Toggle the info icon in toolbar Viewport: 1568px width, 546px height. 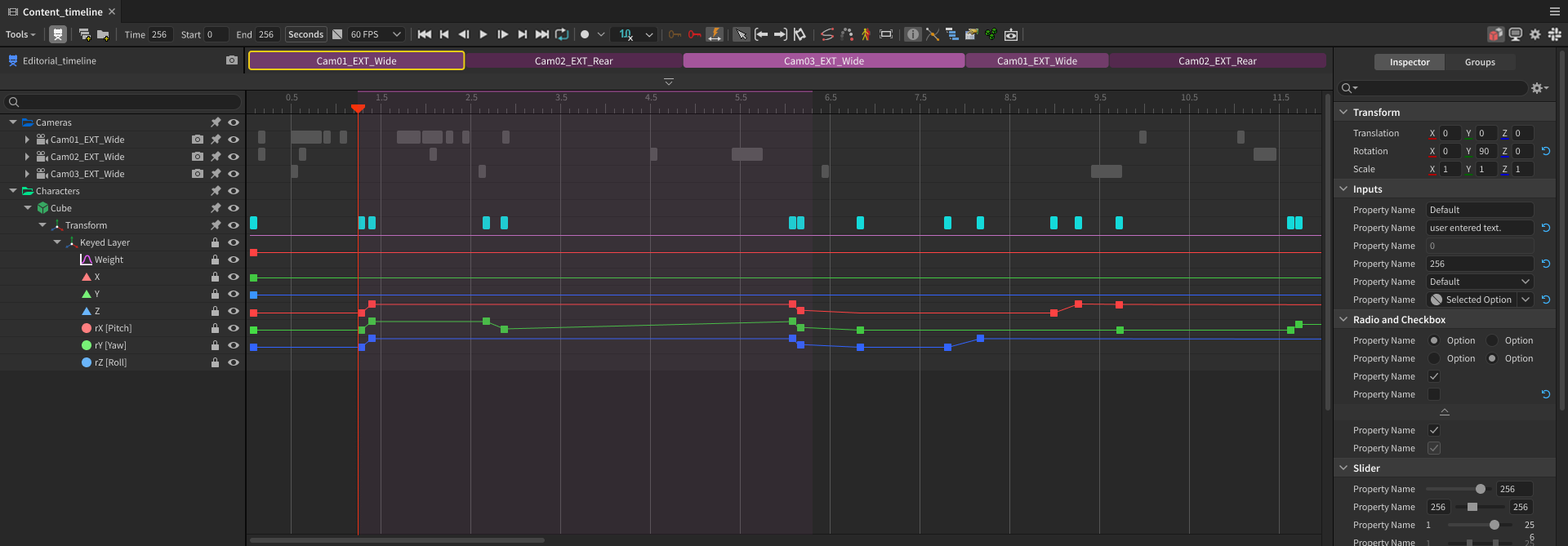[x=913, y=34]
